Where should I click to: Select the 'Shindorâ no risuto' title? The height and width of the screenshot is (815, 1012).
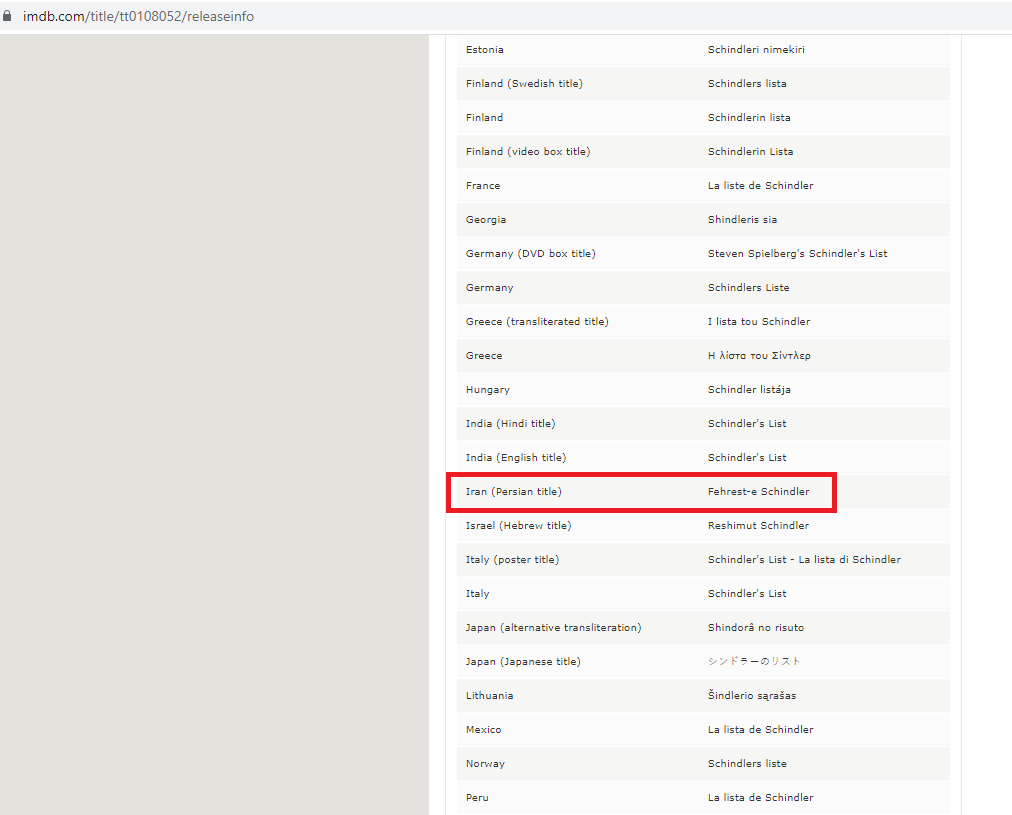[x=756, y=628]
